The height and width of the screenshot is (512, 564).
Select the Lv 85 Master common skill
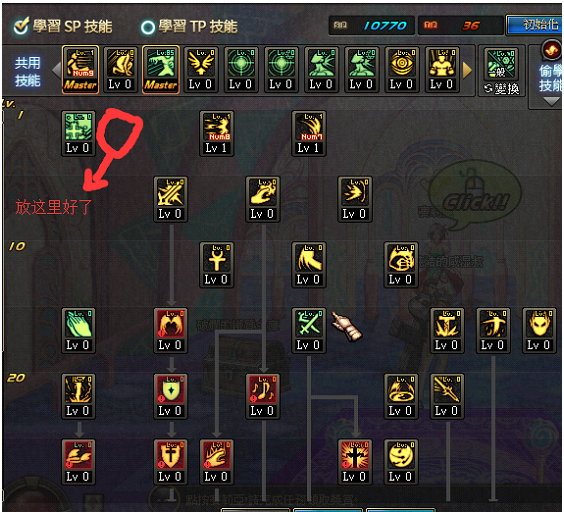point(160,69)
